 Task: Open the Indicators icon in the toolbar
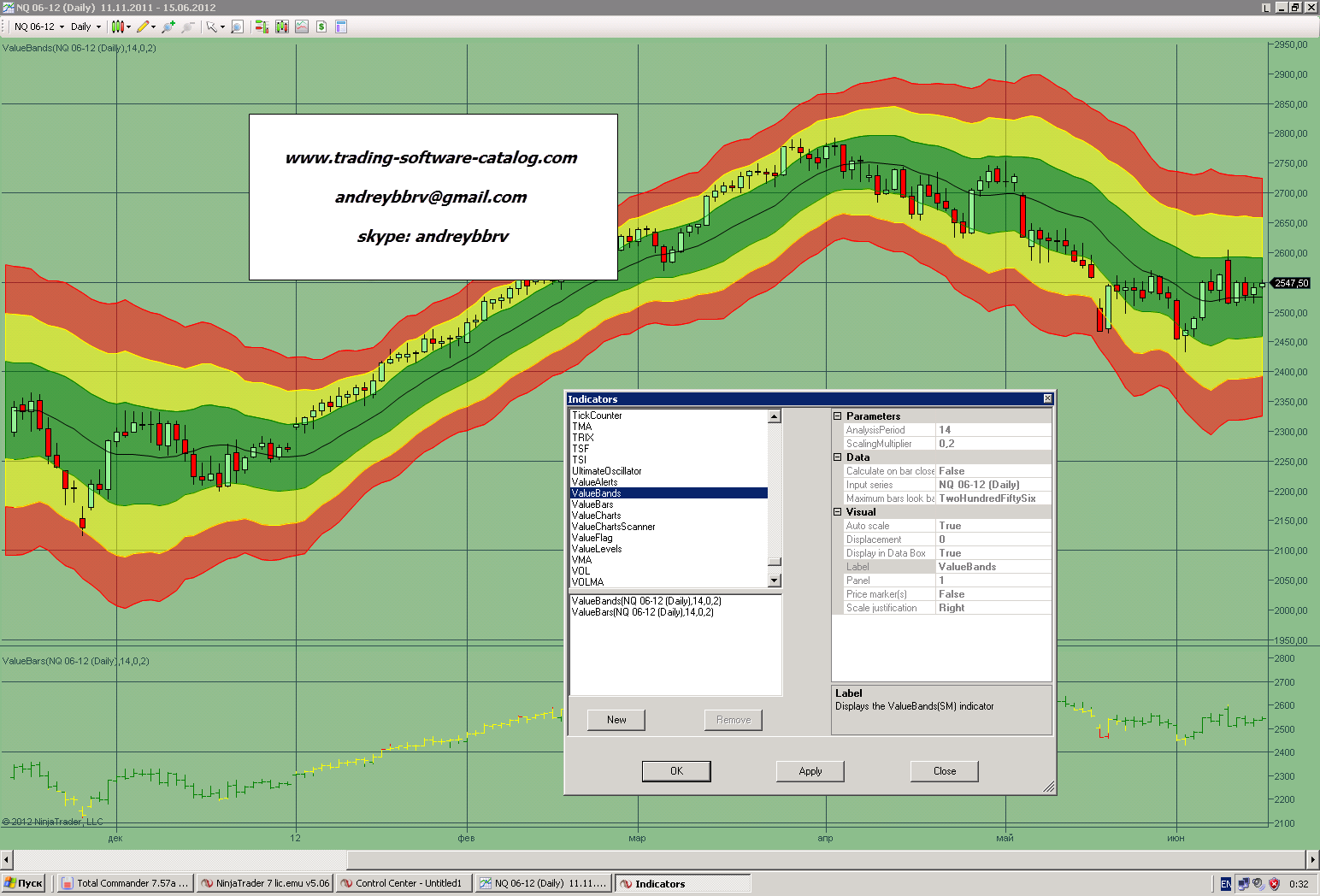coord(262,27)
